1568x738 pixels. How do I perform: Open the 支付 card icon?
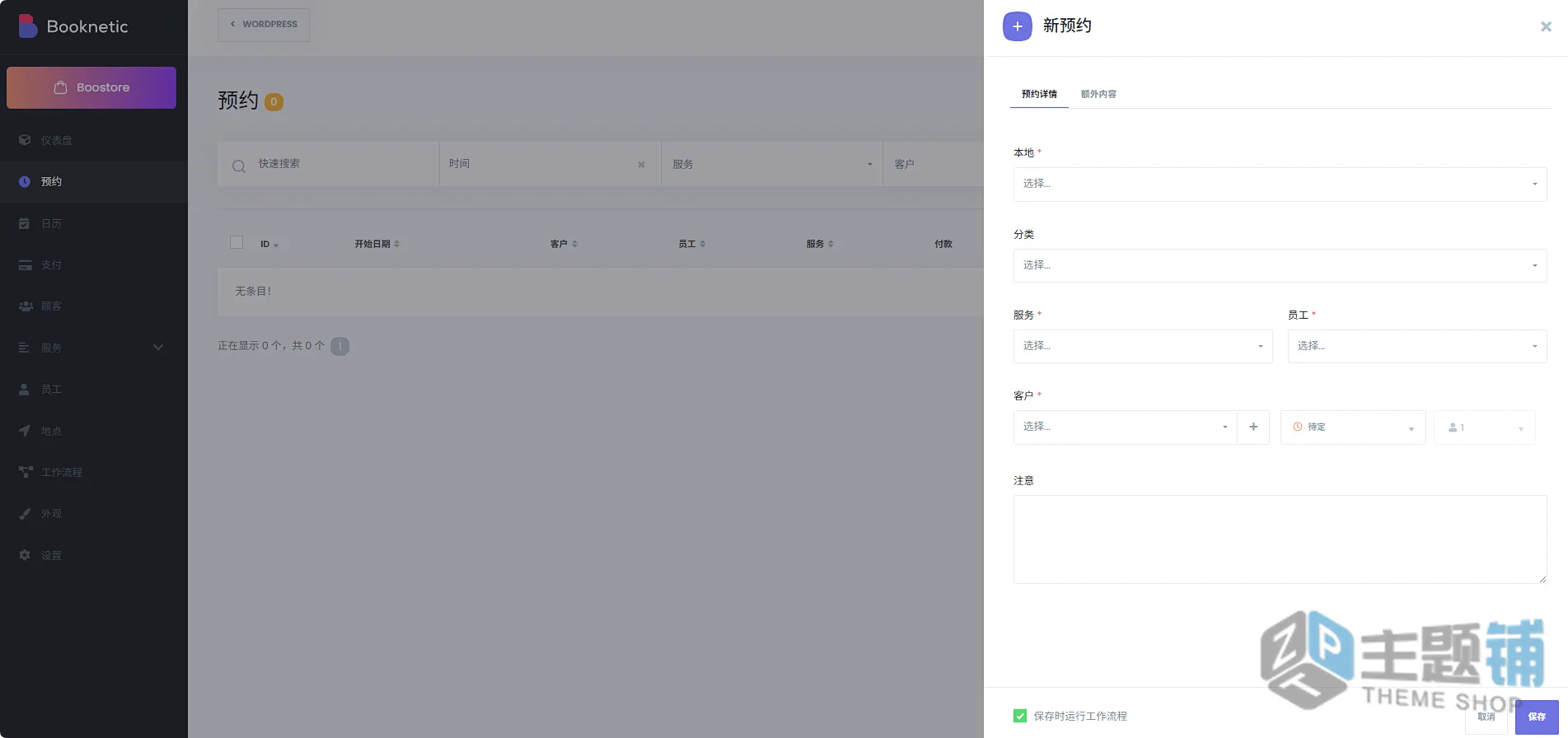pyautogui.click(x=25, y=265)
